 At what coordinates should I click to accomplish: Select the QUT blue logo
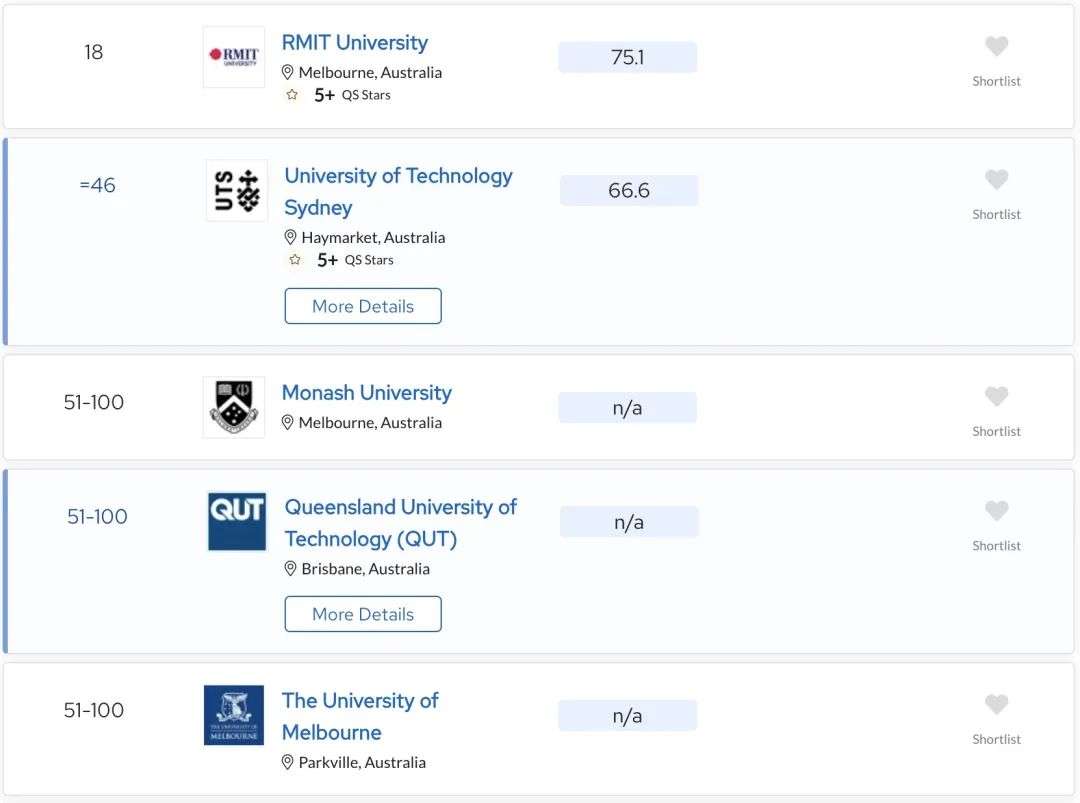pos(236,521)
